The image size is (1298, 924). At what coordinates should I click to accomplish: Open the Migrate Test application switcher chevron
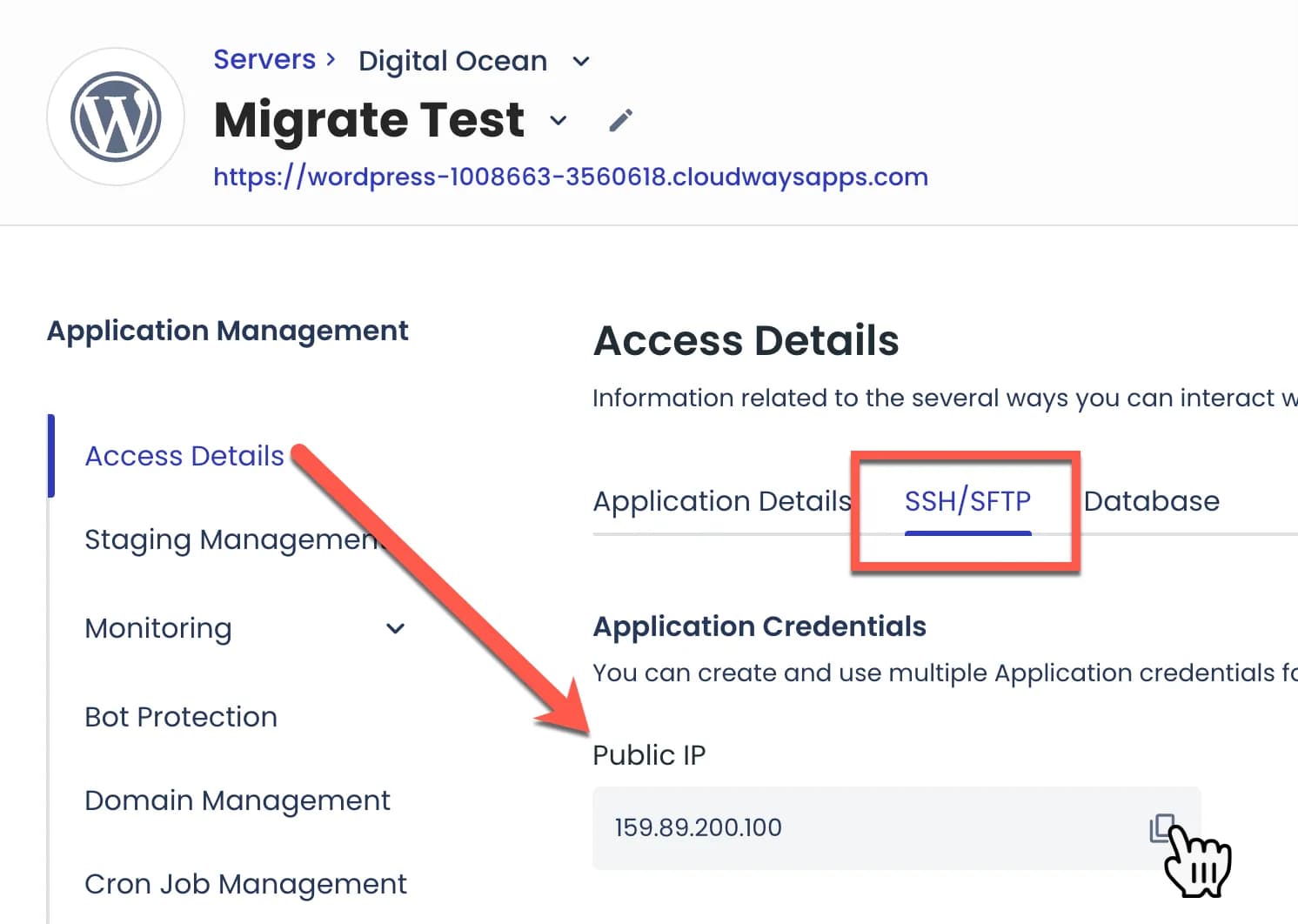559,120
